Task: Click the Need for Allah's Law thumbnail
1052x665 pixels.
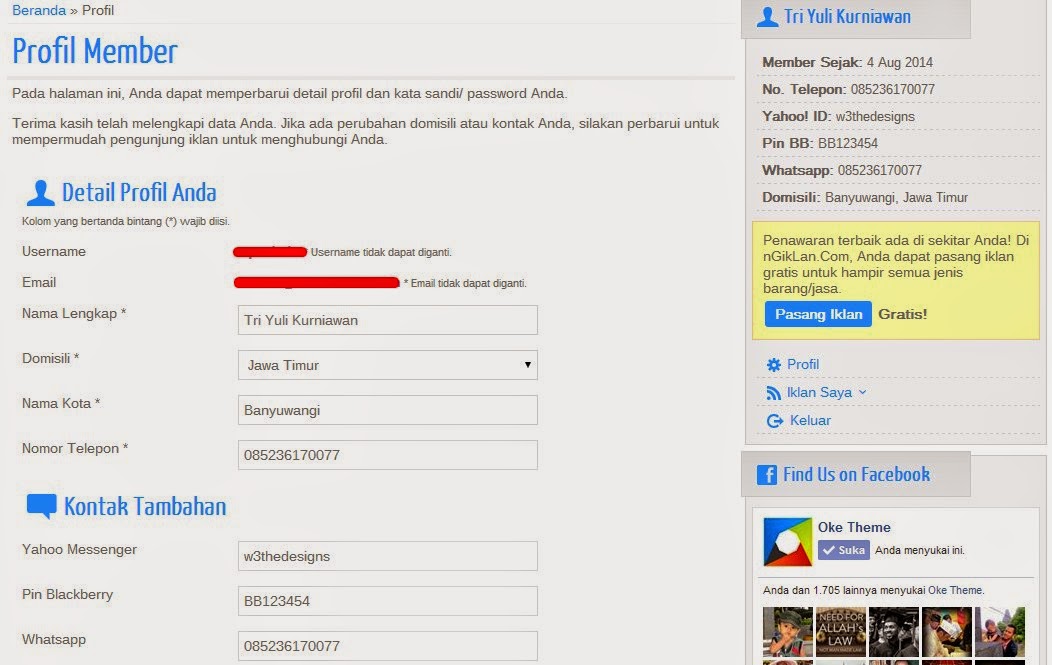Action: pyautogui.click(x=841, y=632)
